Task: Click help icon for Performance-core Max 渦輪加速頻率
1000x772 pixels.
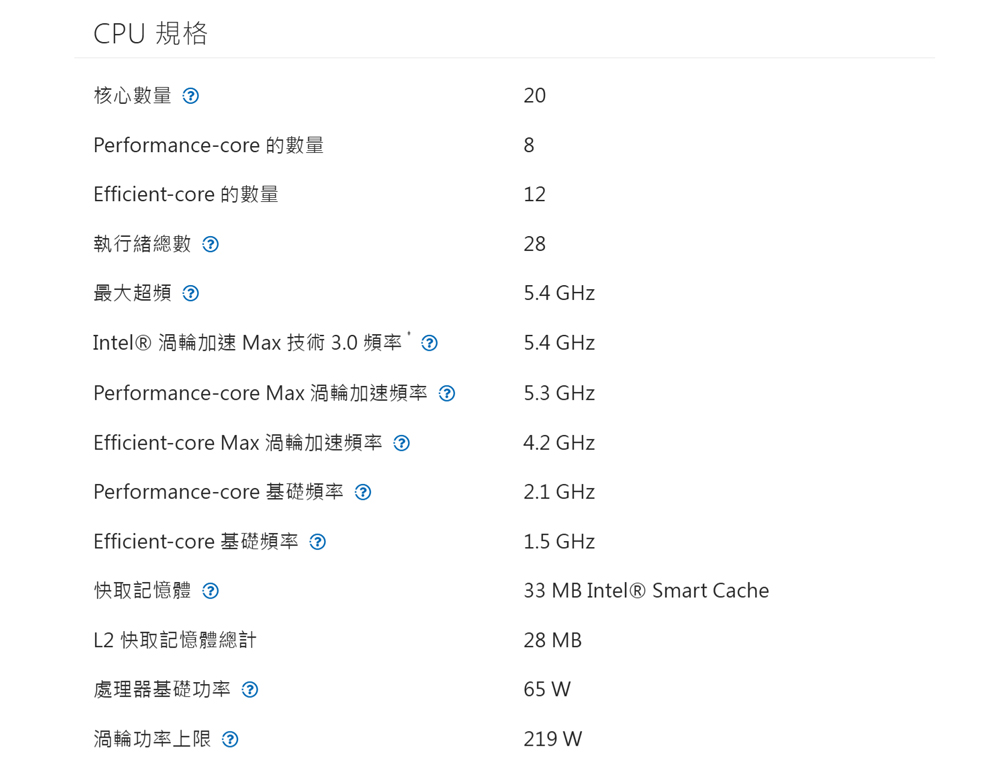Action: click(x=447, y=393)
